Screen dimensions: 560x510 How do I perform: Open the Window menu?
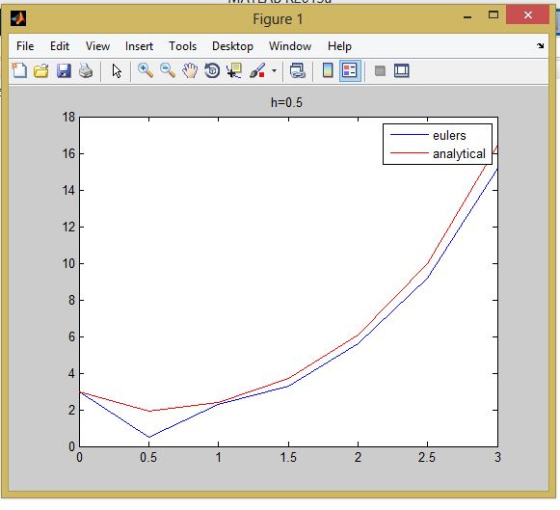click(x=290, y=46)
